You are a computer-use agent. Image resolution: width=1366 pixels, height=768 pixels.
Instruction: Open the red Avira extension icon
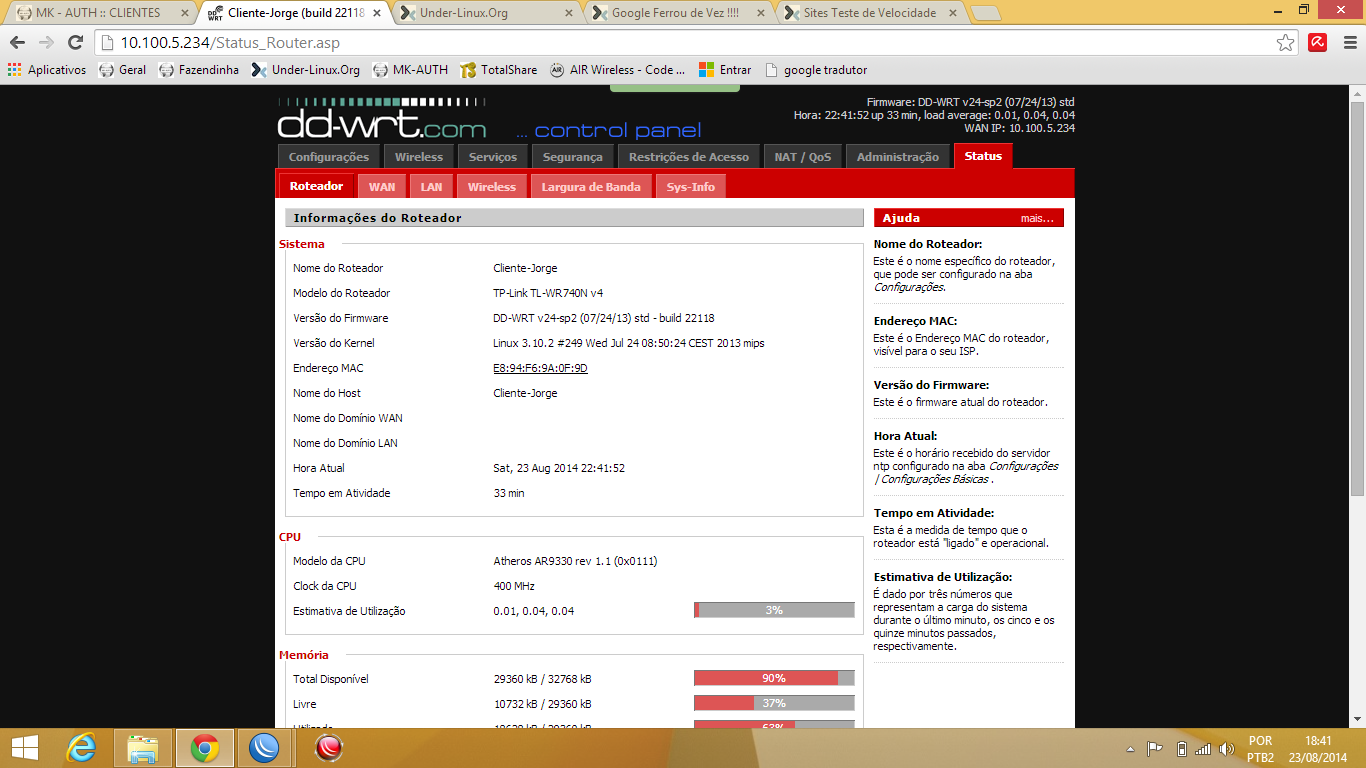(x=1318, y=43)
